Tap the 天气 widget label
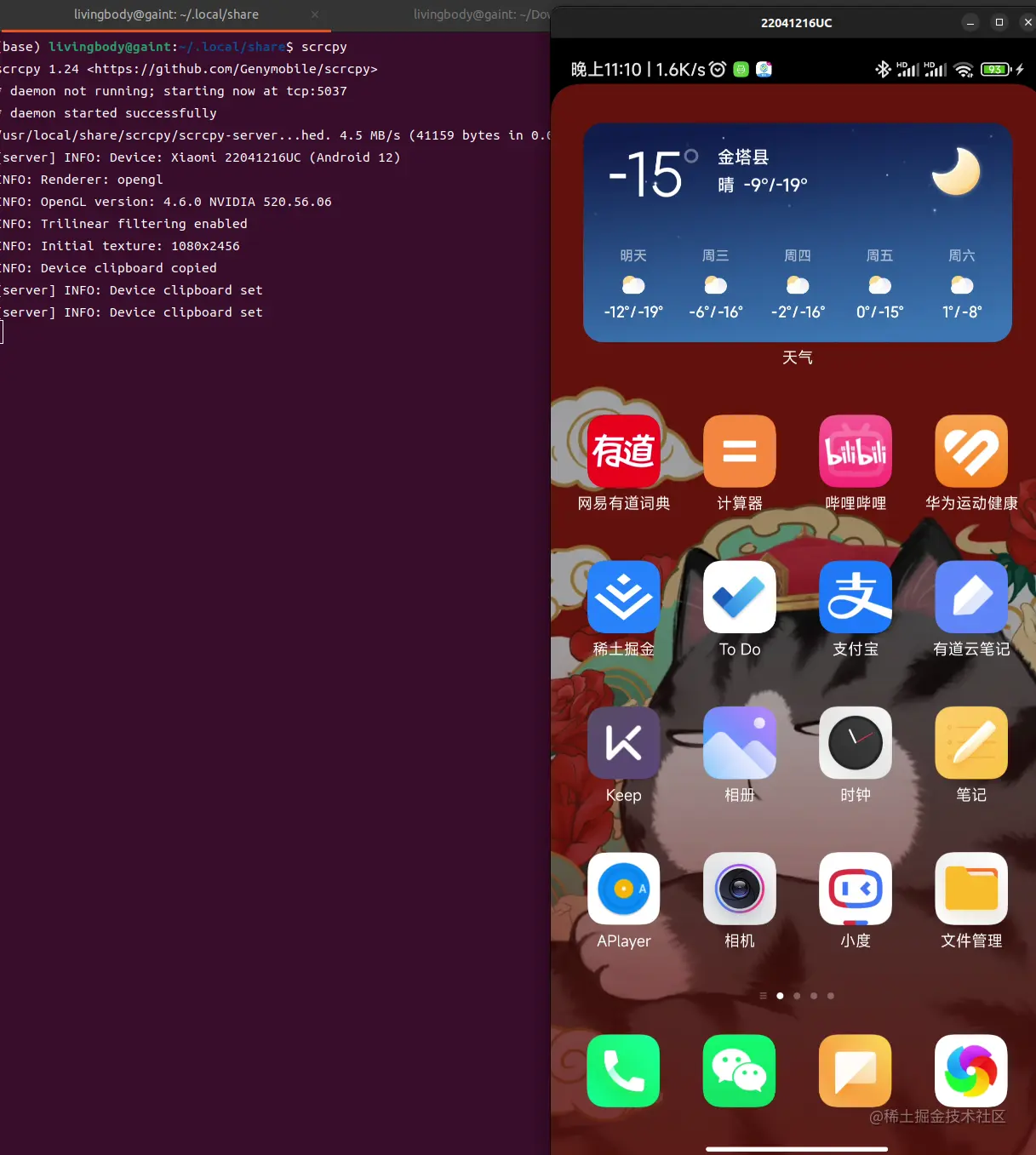This screenshot has height=1155, width=1036. point(798,357)
